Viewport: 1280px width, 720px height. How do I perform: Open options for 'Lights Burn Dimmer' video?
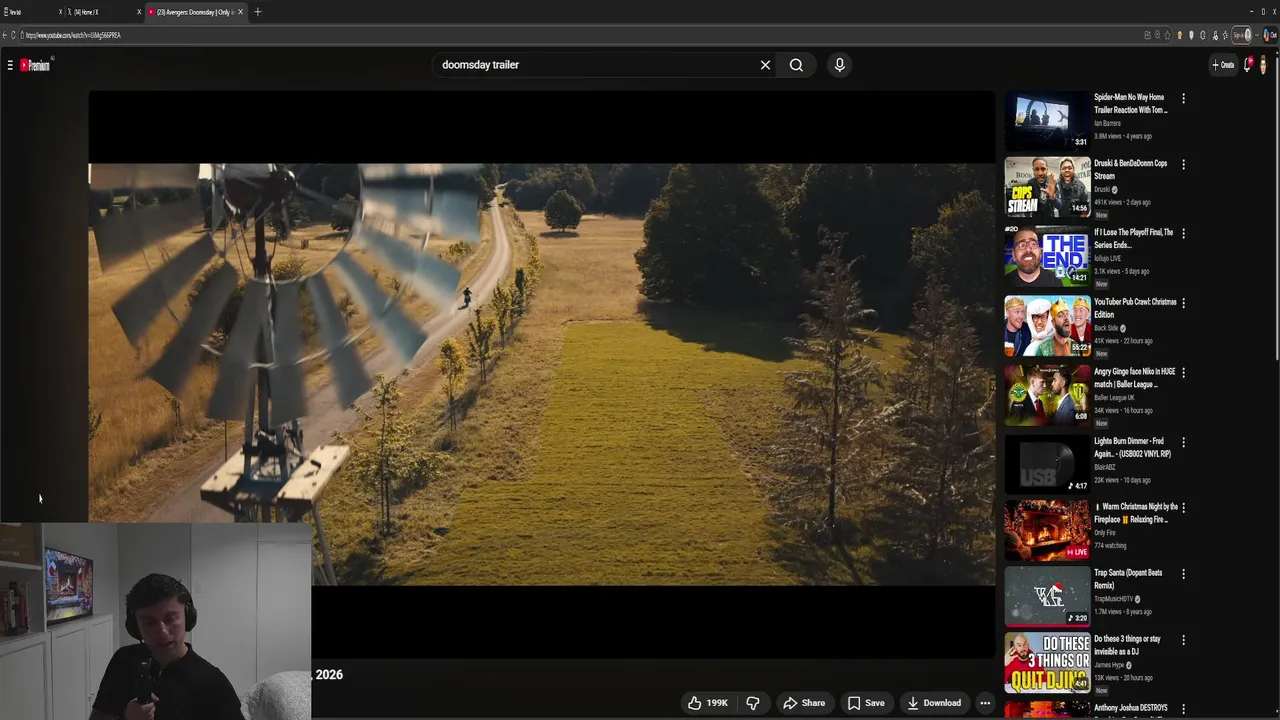1183,442
